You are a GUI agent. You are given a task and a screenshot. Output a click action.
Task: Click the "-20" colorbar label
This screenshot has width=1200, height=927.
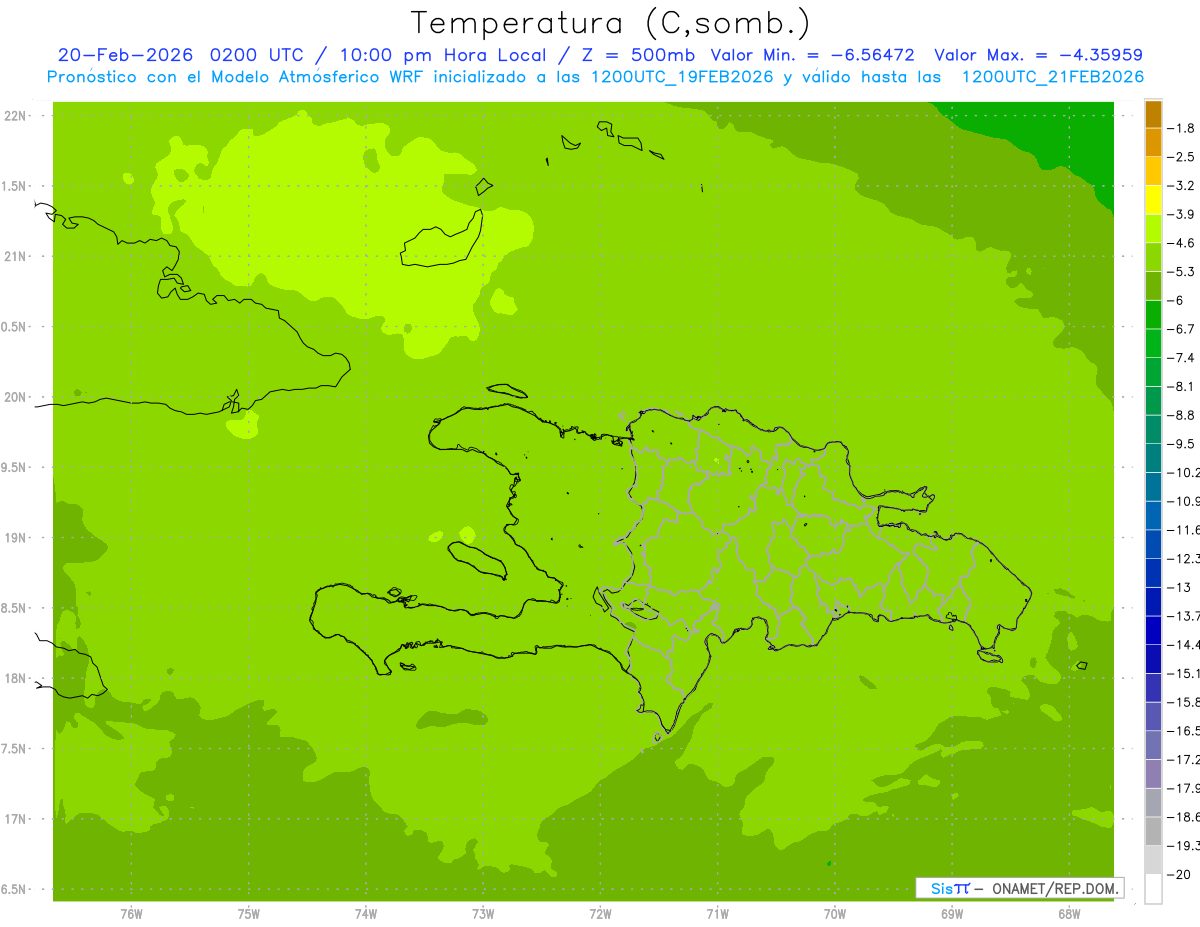point(1180,874)
